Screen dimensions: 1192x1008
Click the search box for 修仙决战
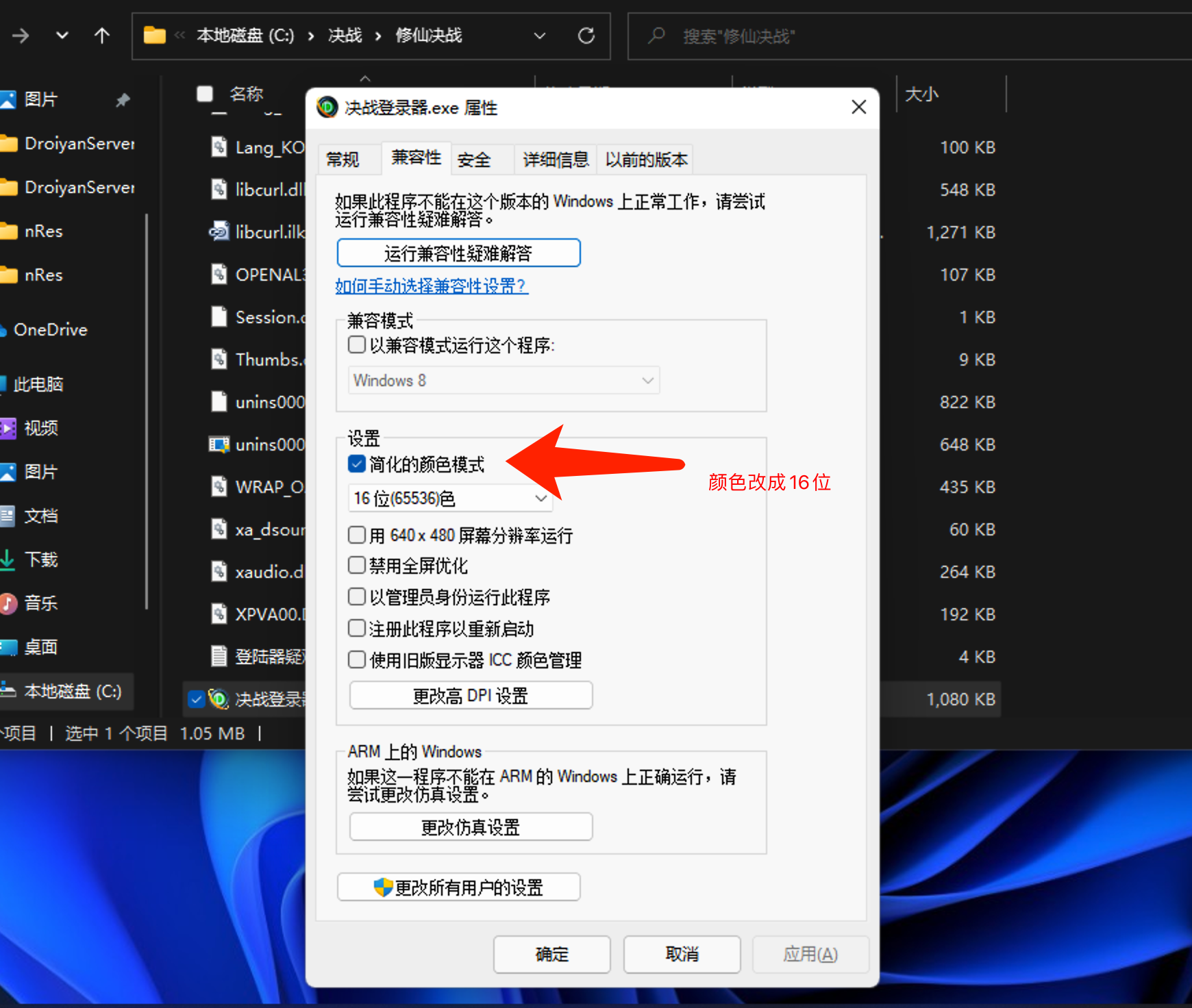(891, 36)
